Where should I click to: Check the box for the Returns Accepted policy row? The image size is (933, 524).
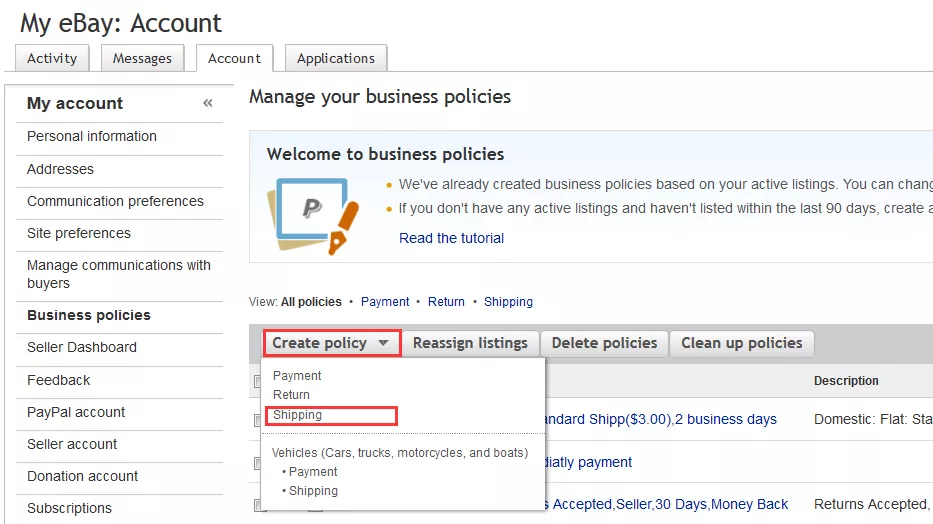pos(257,505)
